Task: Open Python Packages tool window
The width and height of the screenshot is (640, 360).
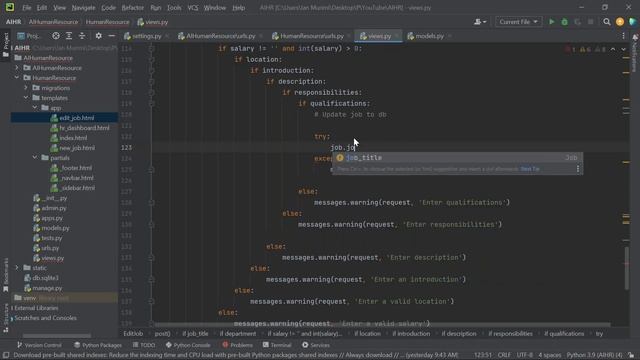Action: [98, 345]
